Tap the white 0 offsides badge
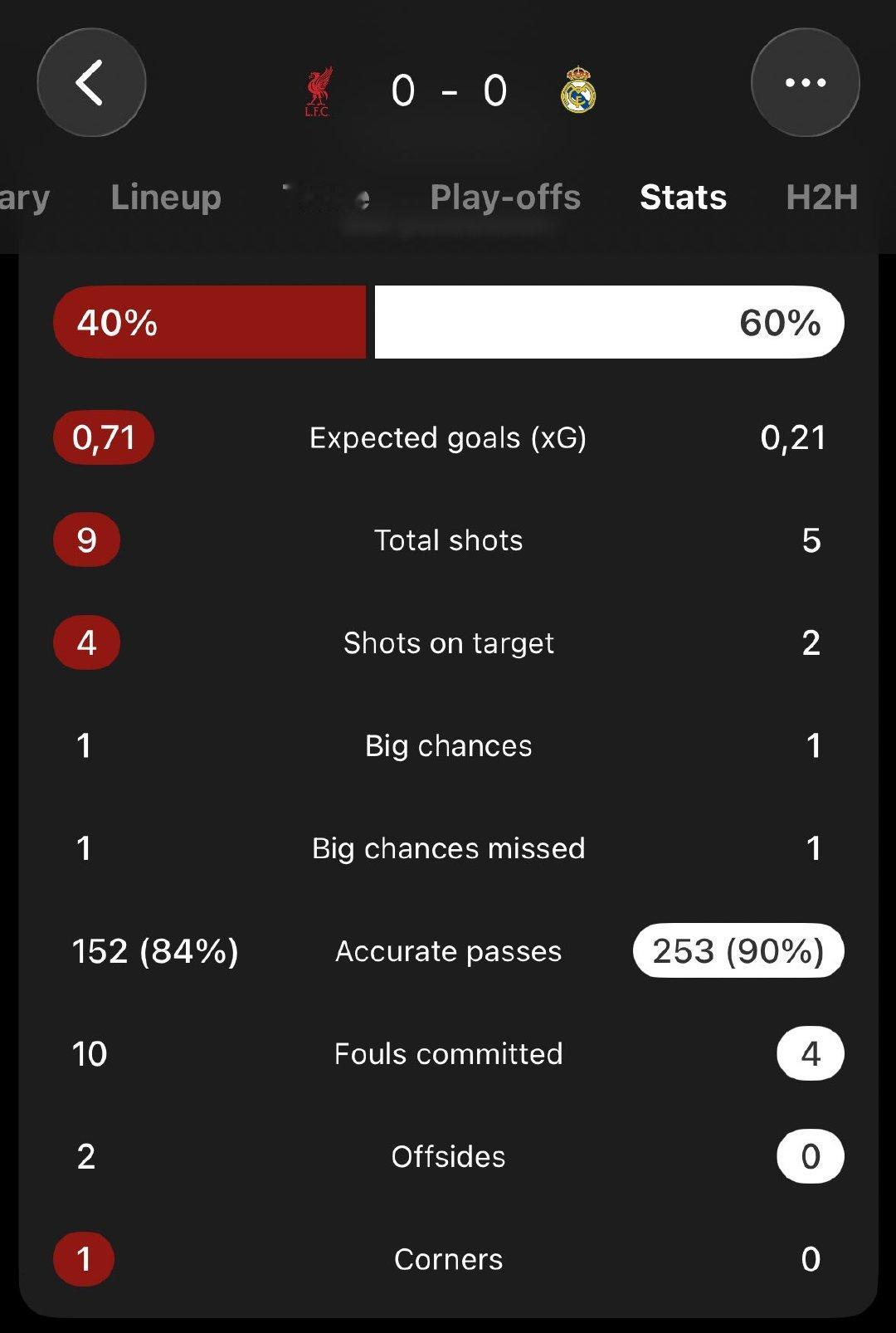Image resolution: width=896 pixels, height=1333 pixels. pos(811,1156)
